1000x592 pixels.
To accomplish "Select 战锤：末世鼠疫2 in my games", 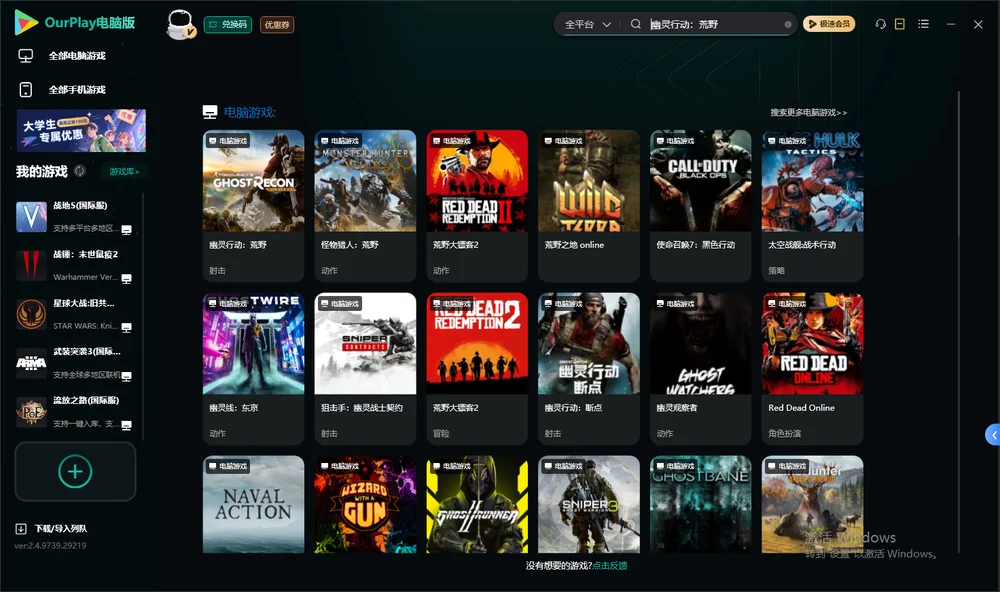I will point(76,265).
